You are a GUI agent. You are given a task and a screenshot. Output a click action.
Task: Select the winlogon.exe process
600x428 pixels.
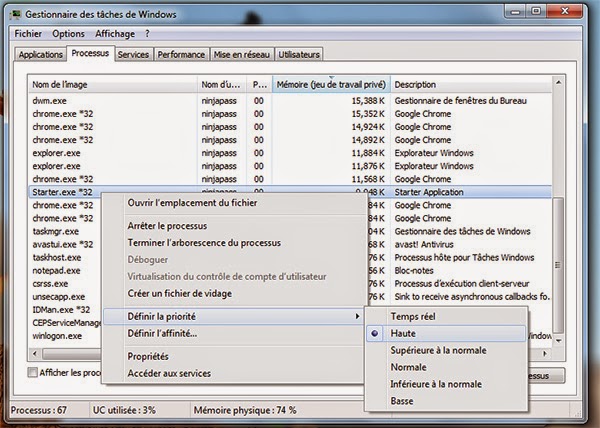[x=57, y=336]
